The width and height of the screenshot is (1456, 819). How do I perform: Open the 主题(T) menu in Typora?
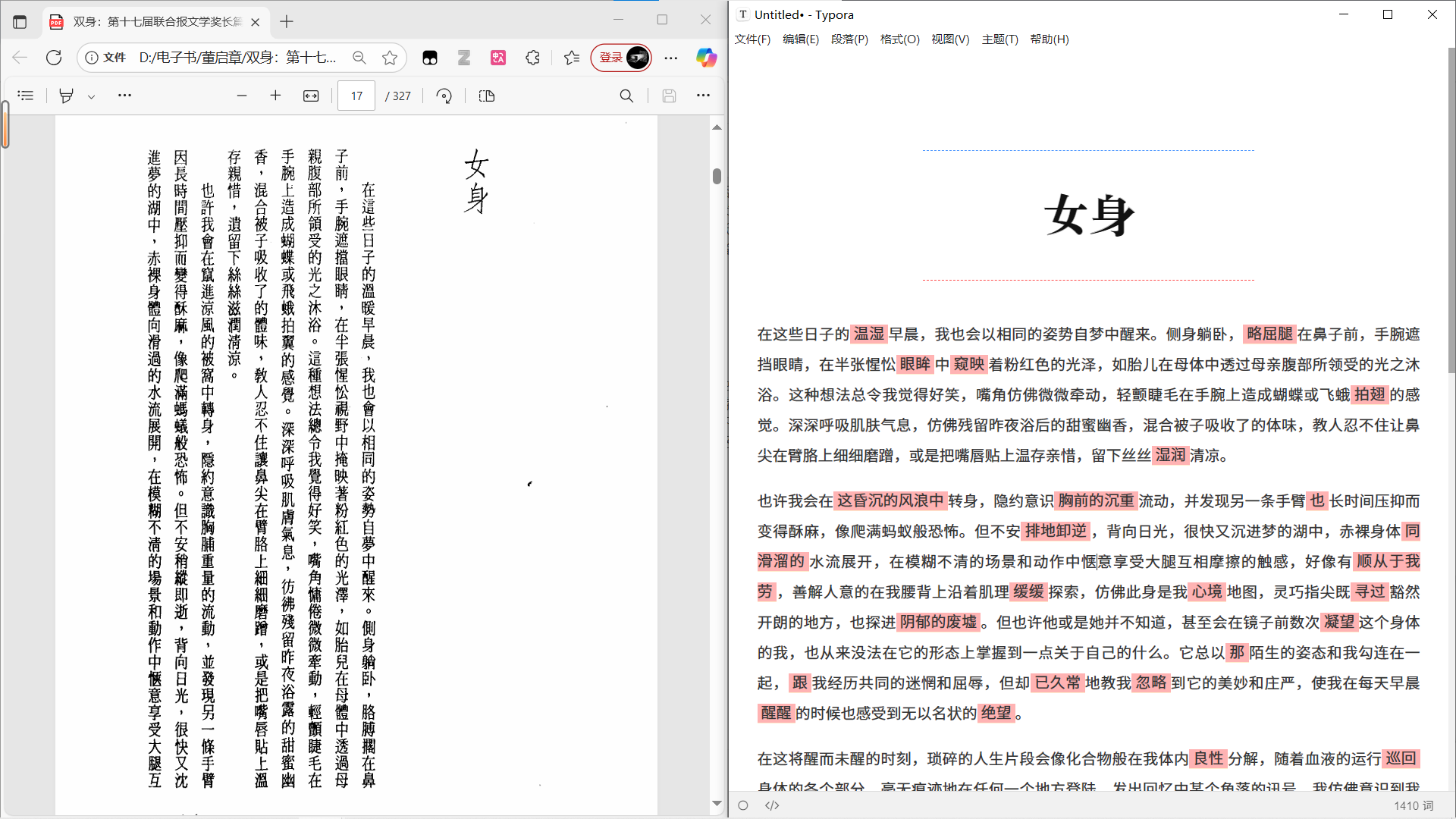(x=999, y=39)
